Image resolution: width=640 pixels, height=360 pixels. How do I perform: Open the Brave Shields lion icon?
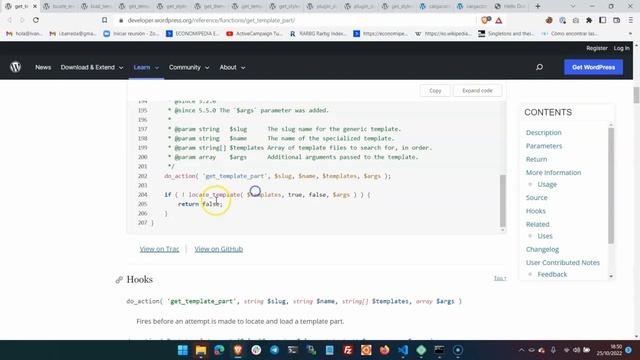click(485, 20)
